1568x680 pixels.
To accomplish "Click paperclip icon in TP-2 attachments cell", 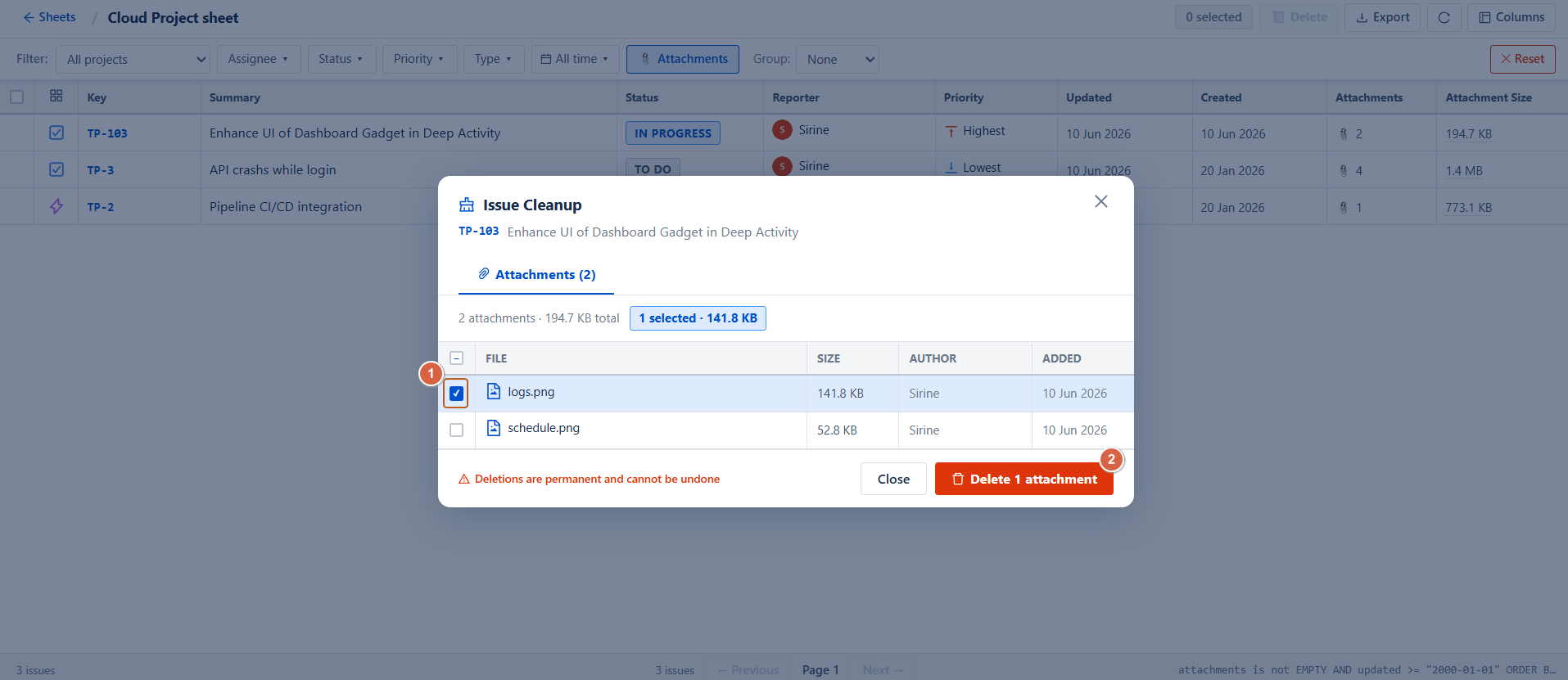I will tap(1344, 207).
